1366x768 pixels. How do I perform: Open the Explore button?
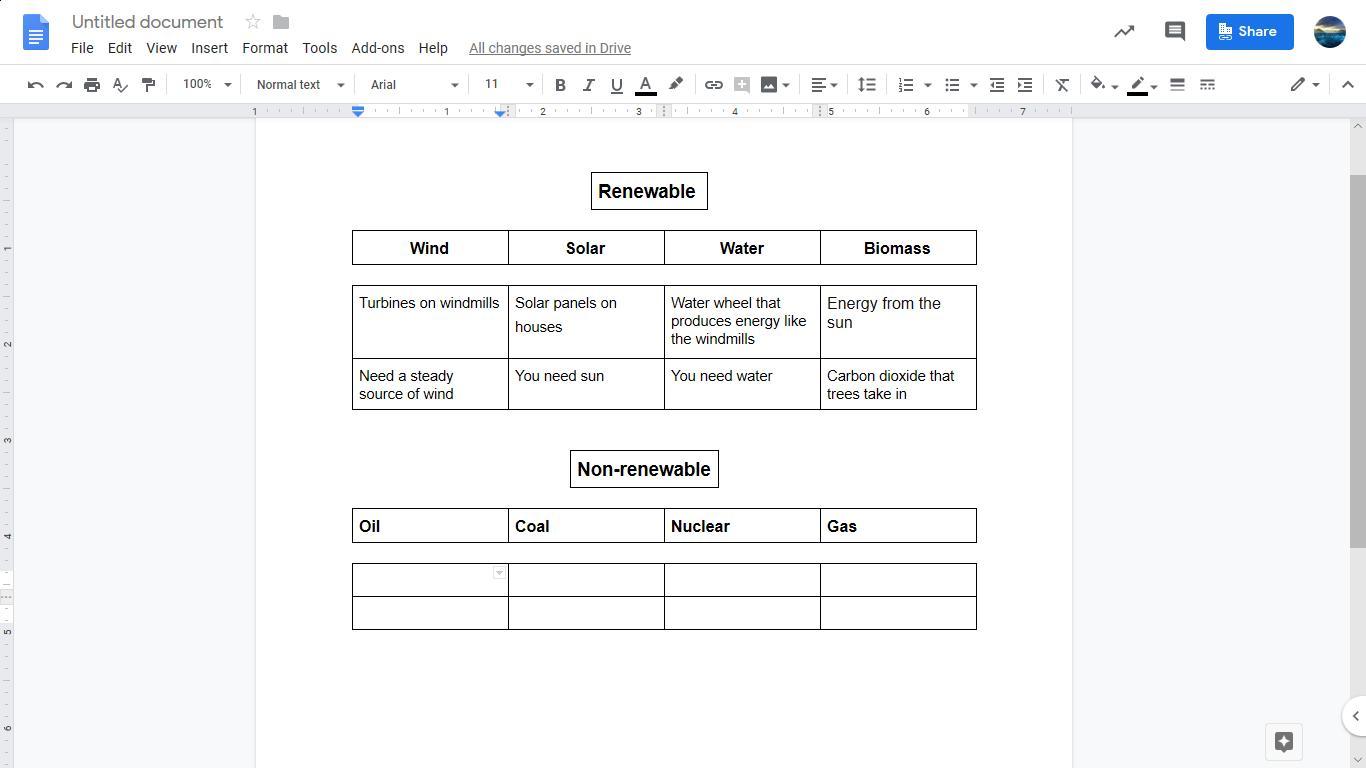pos(1284,742)
